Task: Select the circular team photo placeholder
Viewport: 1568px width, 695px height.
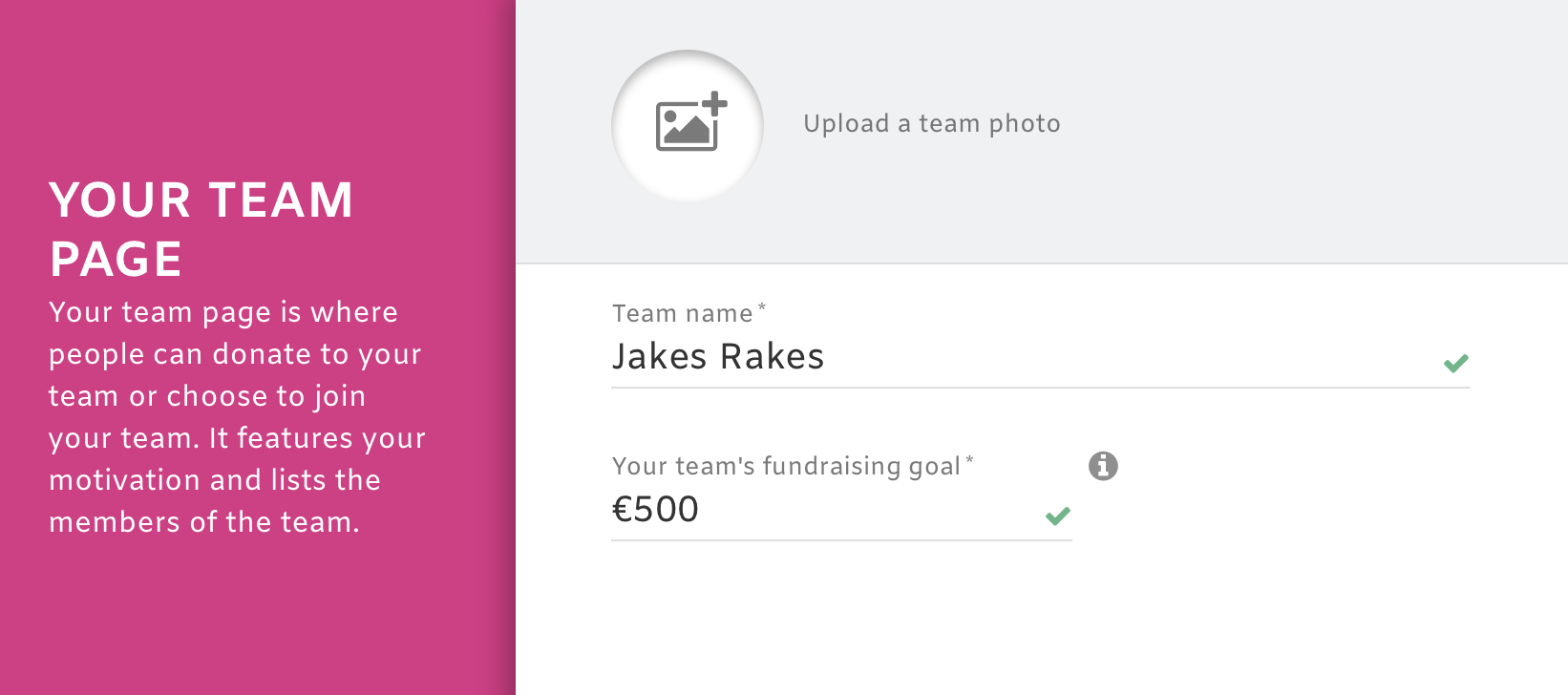Action: click(x=688, y=125)
